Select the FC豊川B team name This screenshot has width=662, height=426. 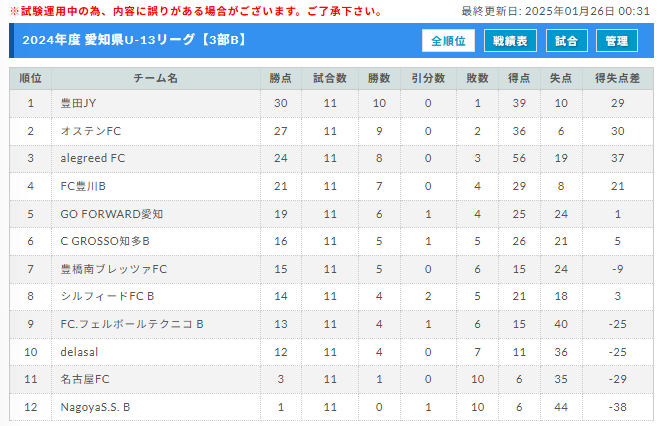pyautogui.click(x=83, y=186)
